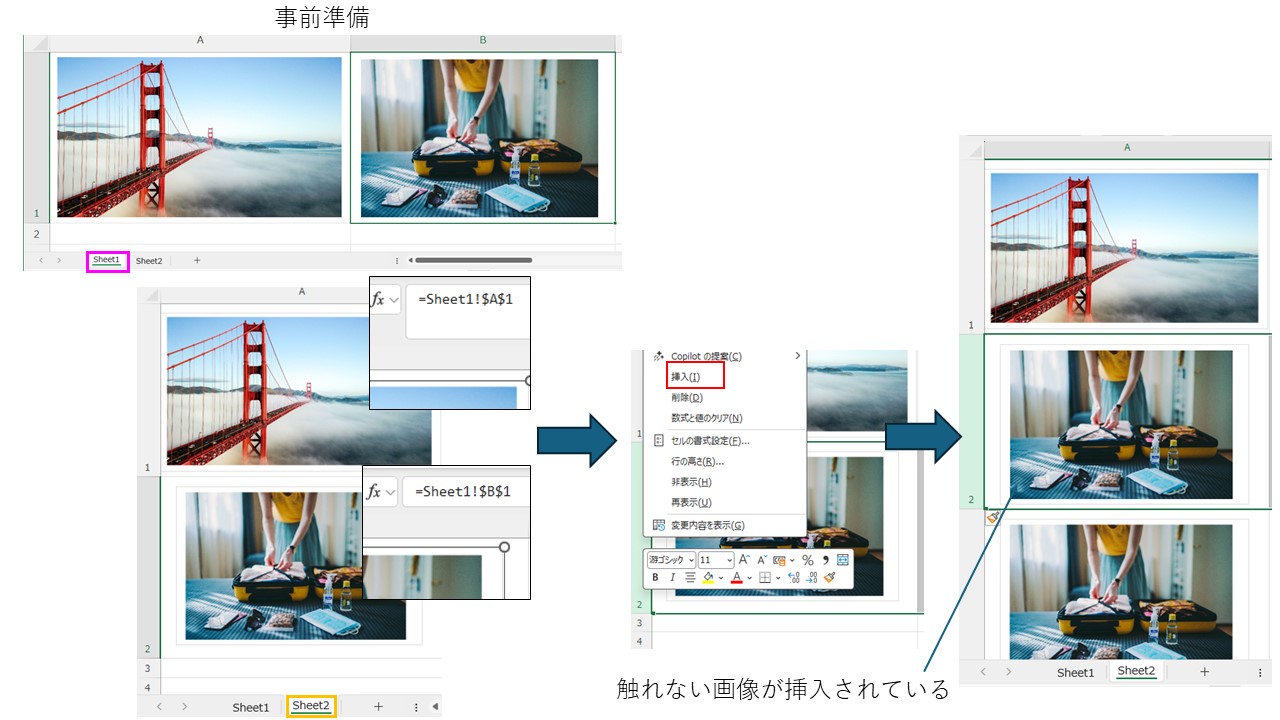Screen dimensions: 1280x720
Task: Click the format painter brush icon
Action: (829, 577)
